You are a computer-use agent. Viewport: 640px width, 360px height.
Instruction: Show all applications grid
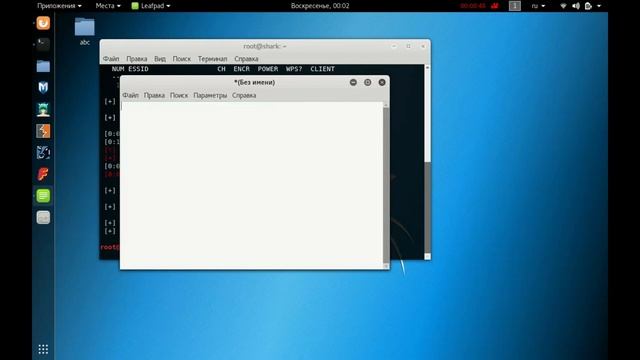point(43,349)
